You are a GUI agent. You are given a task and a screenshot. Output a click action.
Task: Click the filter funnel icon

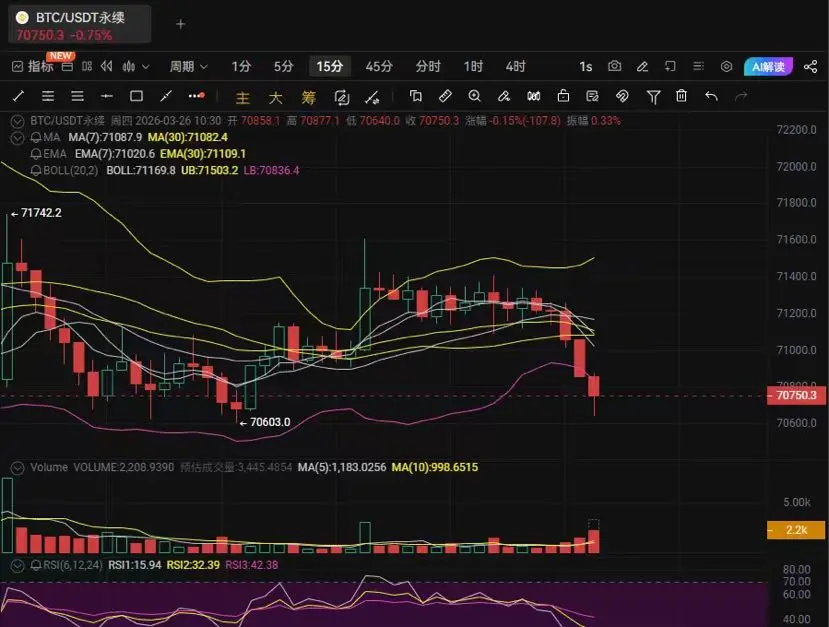tap(653, 97)
